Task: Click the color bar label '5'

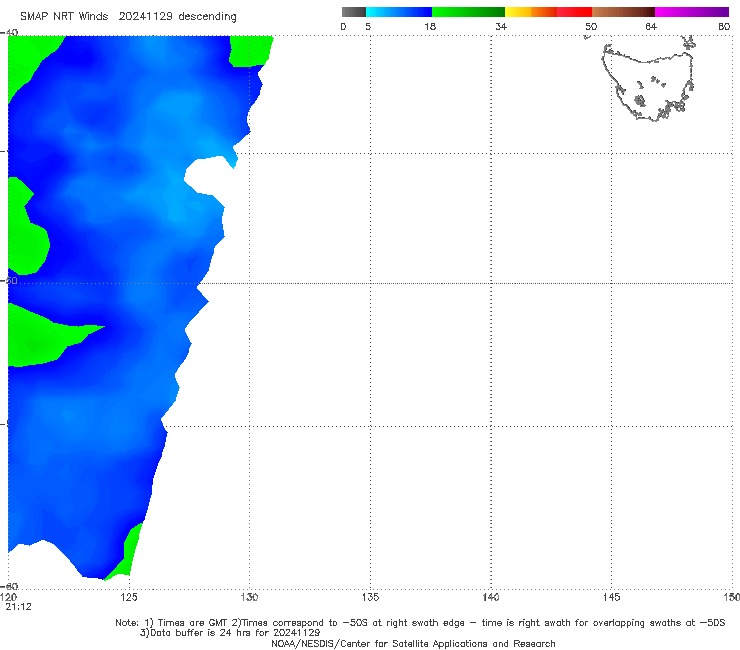Action: [x=368, y=26]
